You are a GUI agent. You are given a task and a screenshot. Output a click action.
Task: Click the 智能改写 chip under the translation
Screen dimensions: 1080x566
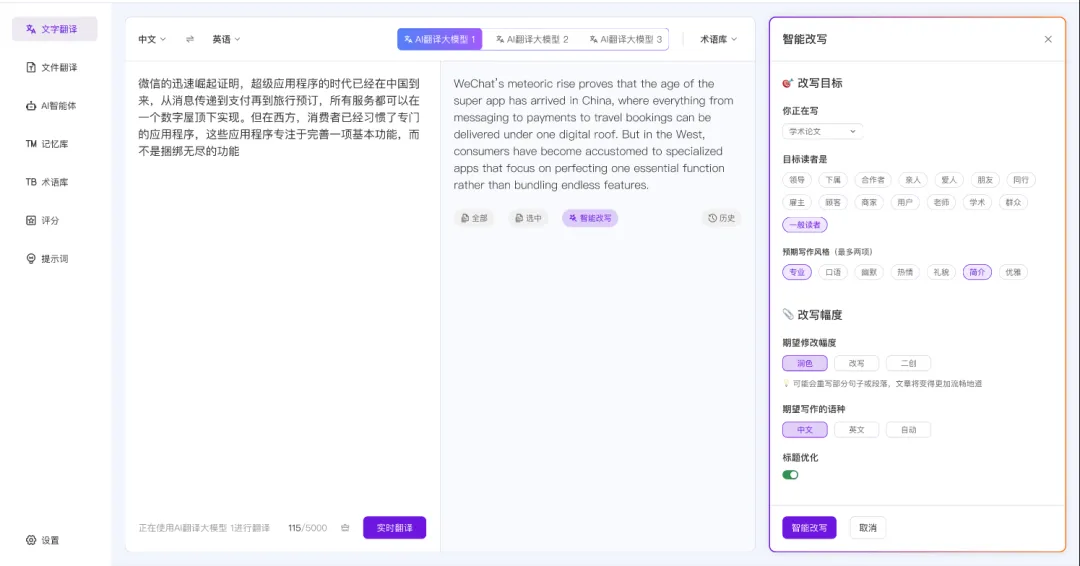tap(590, 218)
